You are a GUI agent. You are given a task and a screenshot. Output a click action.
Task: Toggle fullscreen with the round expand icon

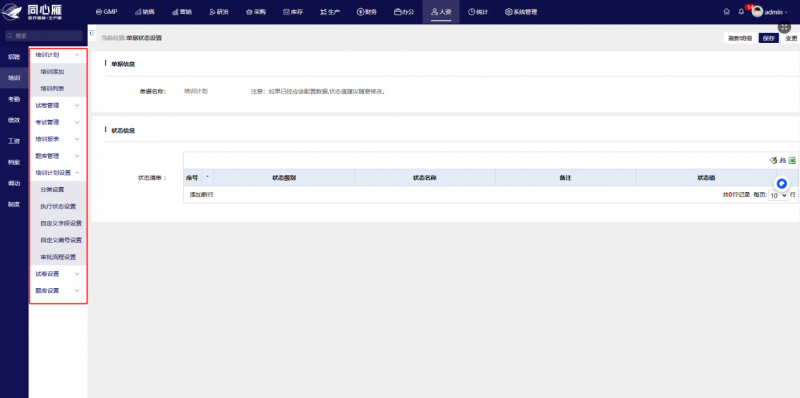[784, 27]
